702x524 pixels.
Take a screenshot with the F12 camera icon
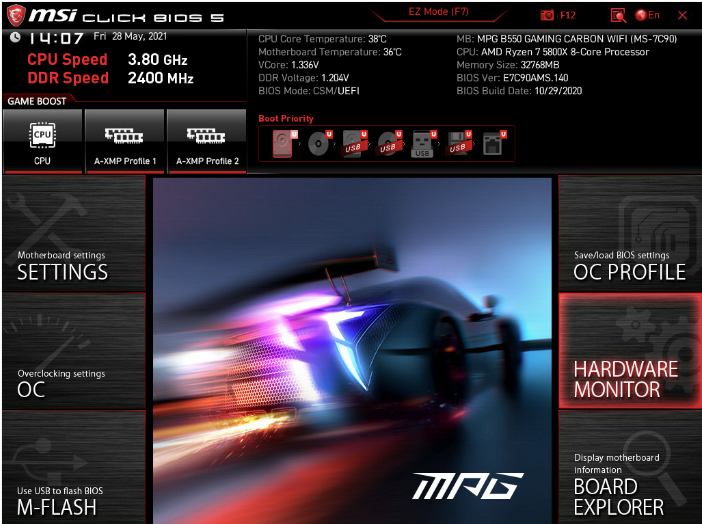point(557,15)
